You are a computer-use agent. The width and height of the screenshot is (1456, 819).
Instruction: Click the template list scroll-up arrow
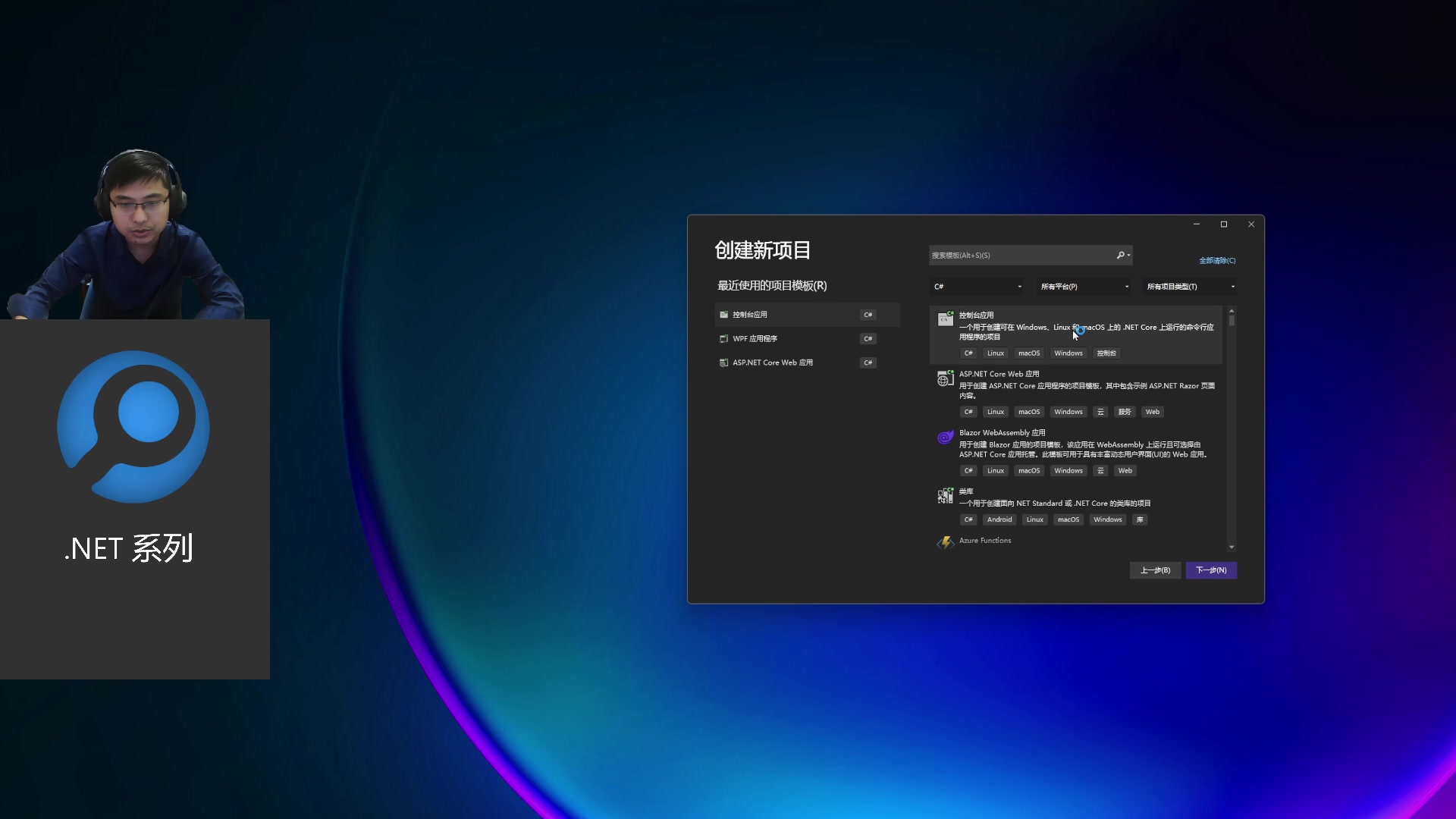coord(1232,311)
